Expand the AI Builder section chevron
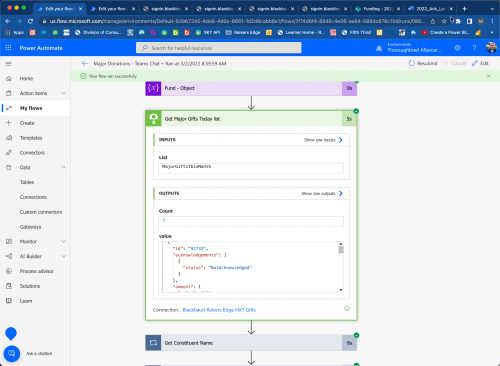500x366 pixels. click(x=63, y=256)
